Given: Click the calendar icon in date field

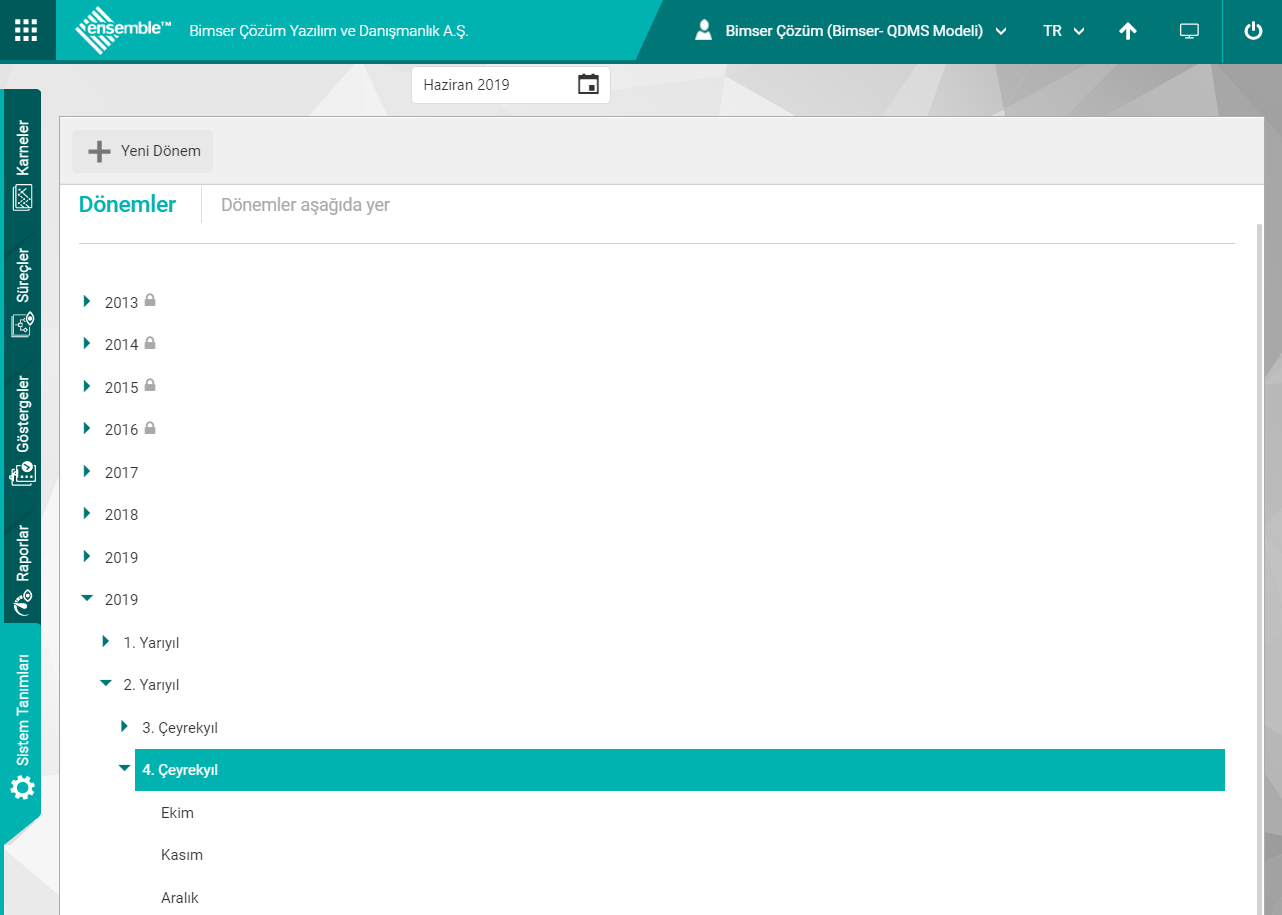Looking at the screenshot, I should click(x=588, y=85).
